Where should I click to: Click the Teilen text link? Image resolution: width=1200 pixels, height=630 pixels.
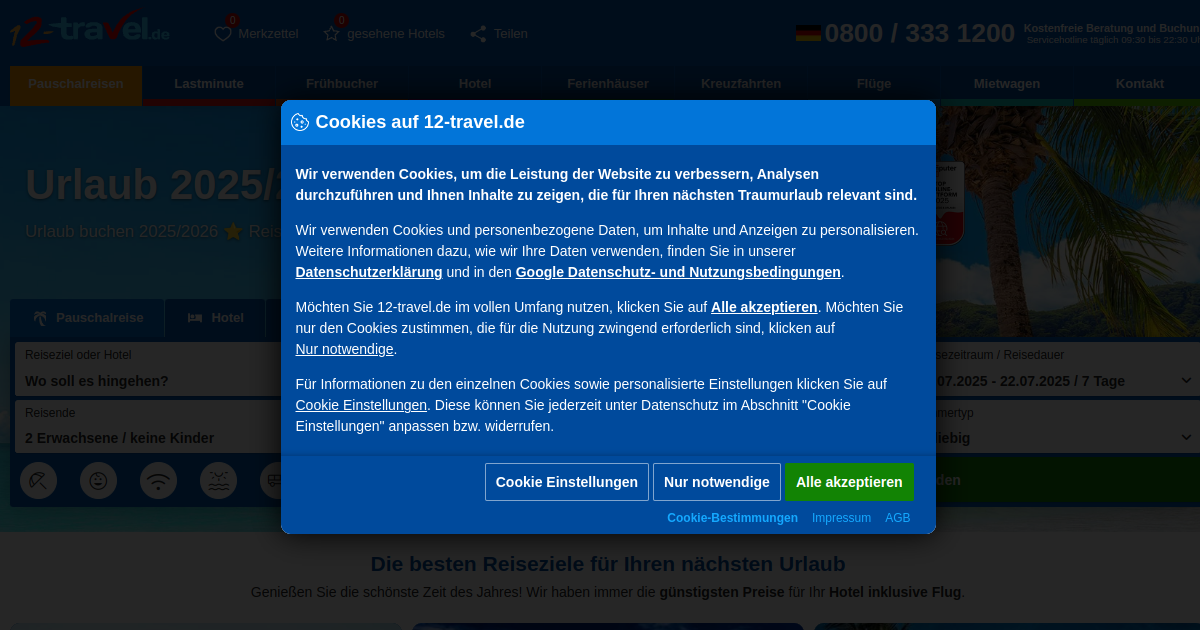tap(511, 34)
